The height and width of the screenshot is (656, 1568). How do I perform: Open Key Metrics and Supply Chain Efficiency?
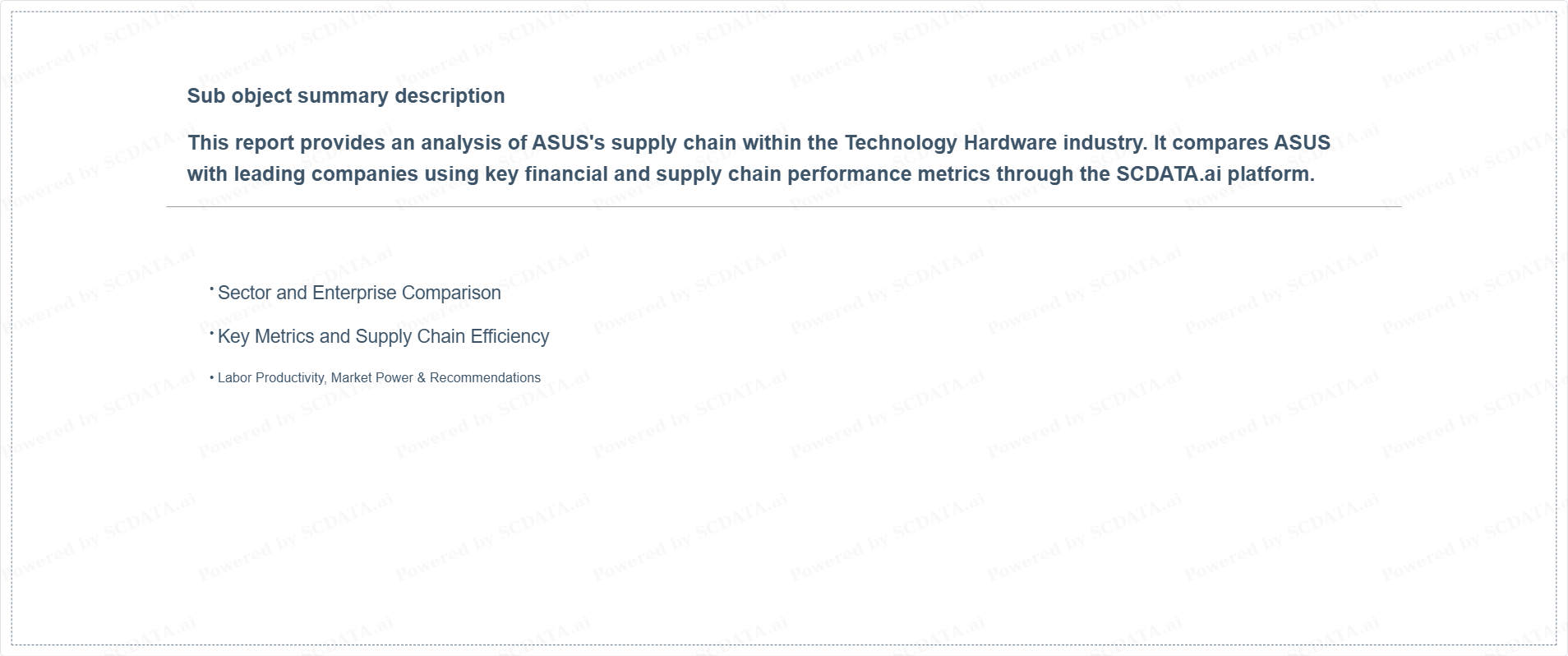point(383,336)
